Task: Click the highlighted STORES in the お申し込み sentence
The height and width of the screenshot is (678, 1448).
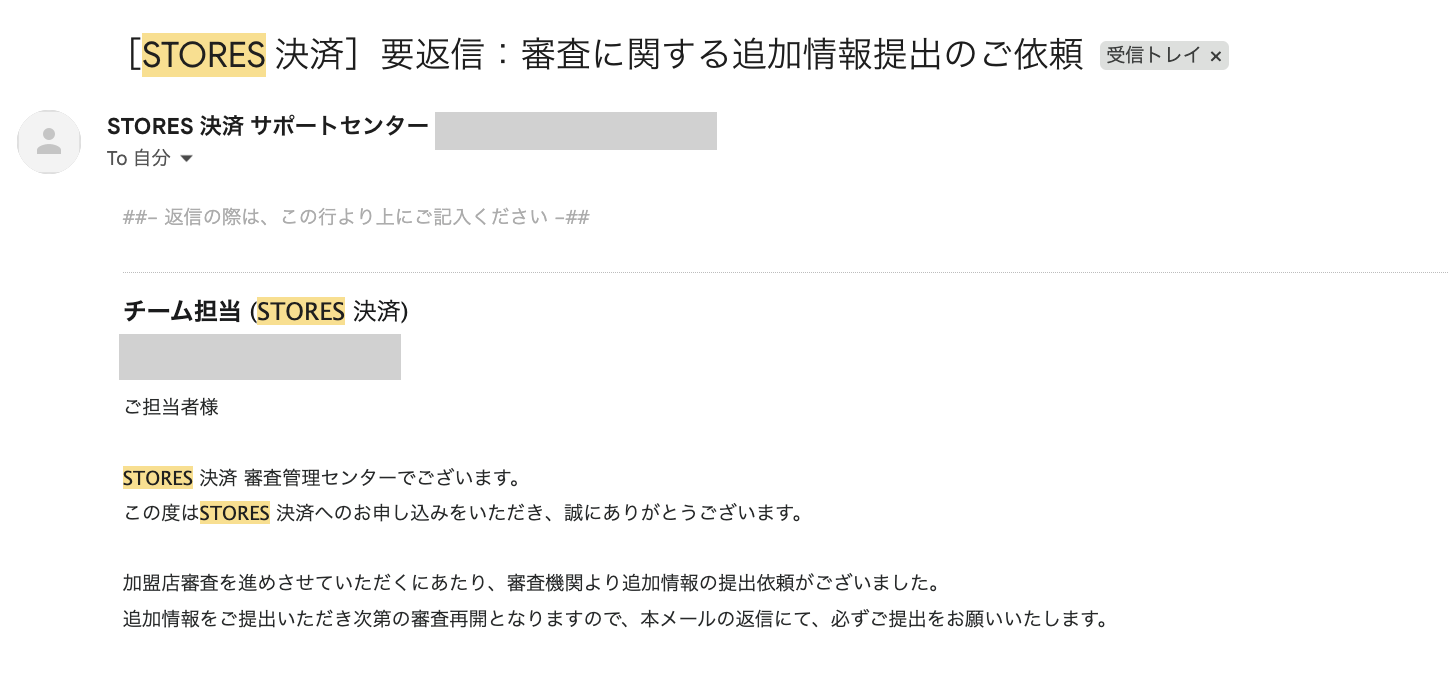Action: click(x=233, y=512)
